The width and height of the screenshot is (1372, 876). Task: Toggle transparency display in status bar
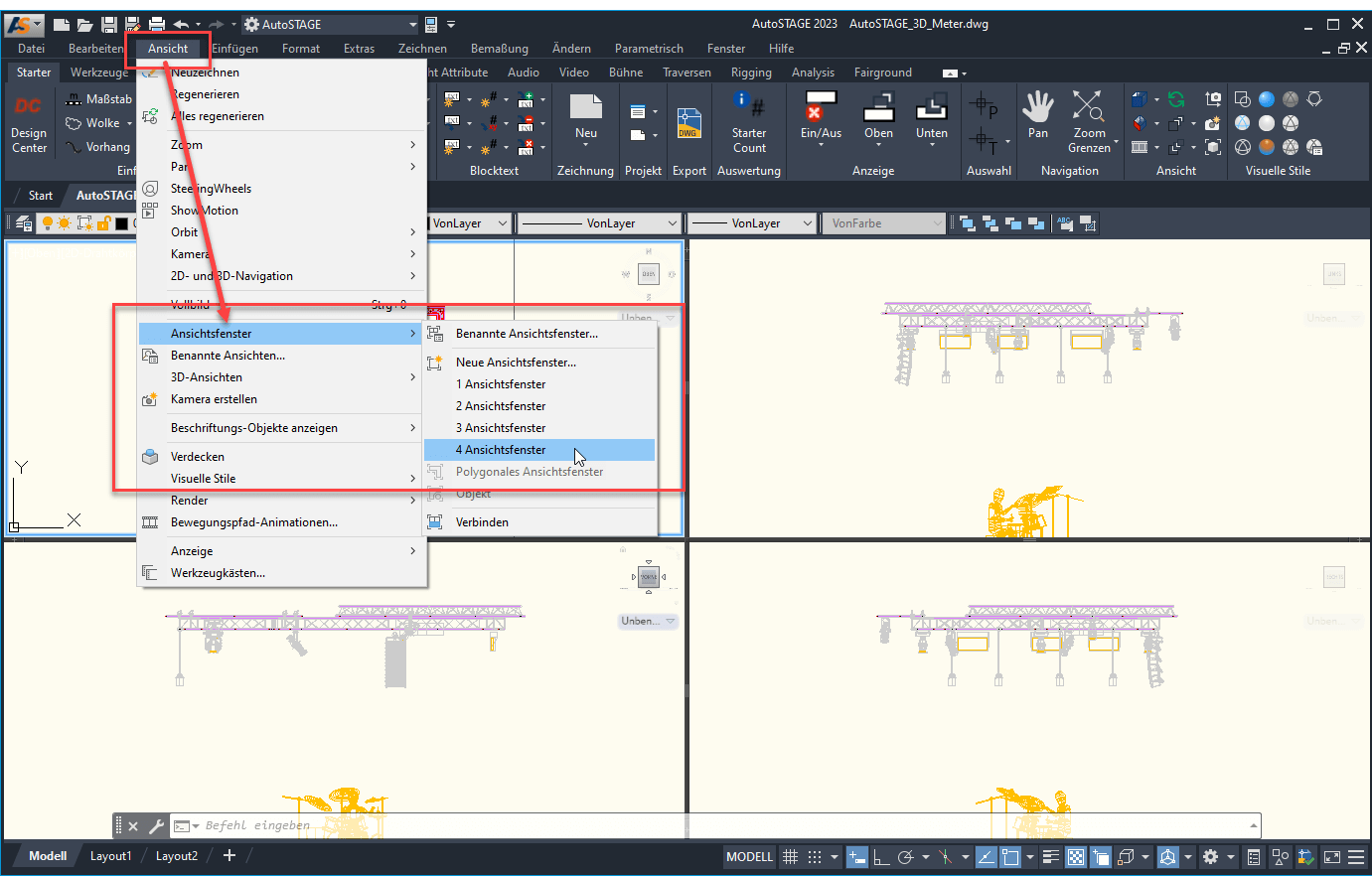pyautogui.click(x=1076, y=856)
